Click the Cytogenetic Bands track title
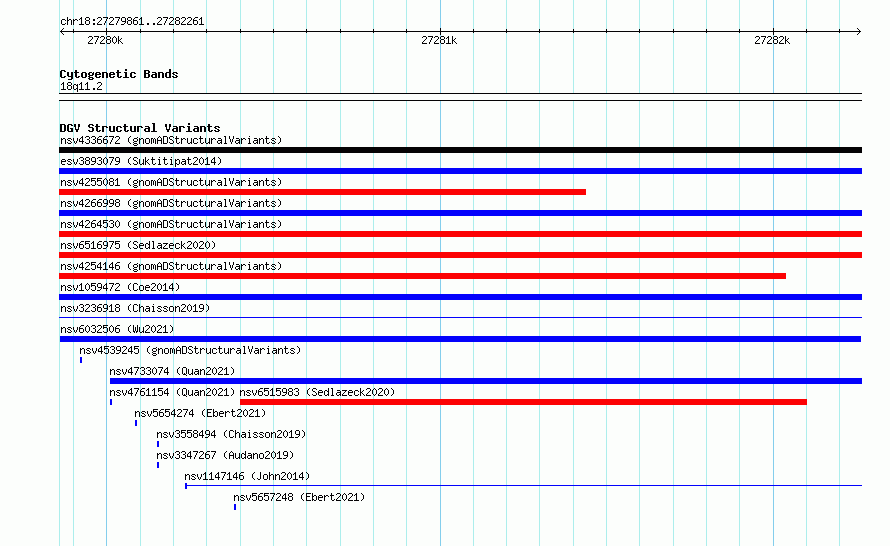 point(119,74)
